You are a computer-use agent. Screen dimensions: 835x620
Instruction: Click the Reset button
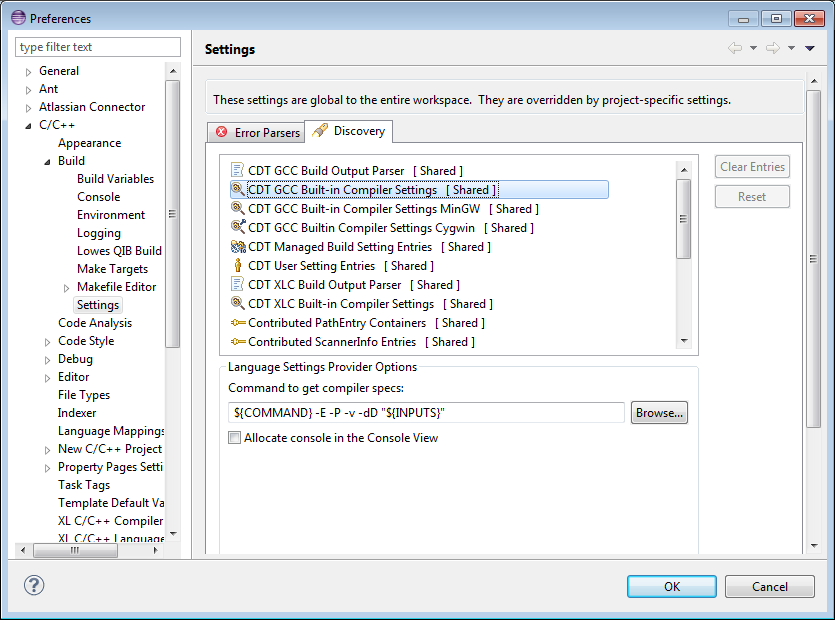(x=752, y=197)
